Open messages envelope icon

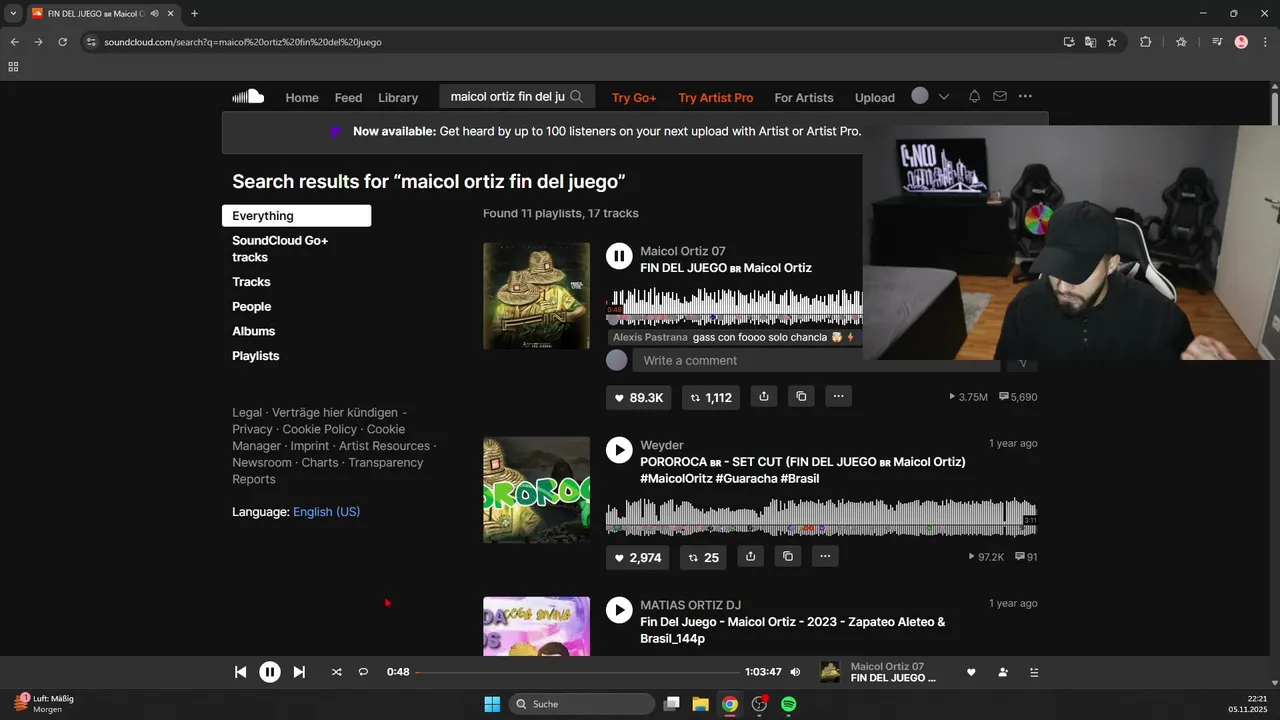click(x=1000, y=97)
